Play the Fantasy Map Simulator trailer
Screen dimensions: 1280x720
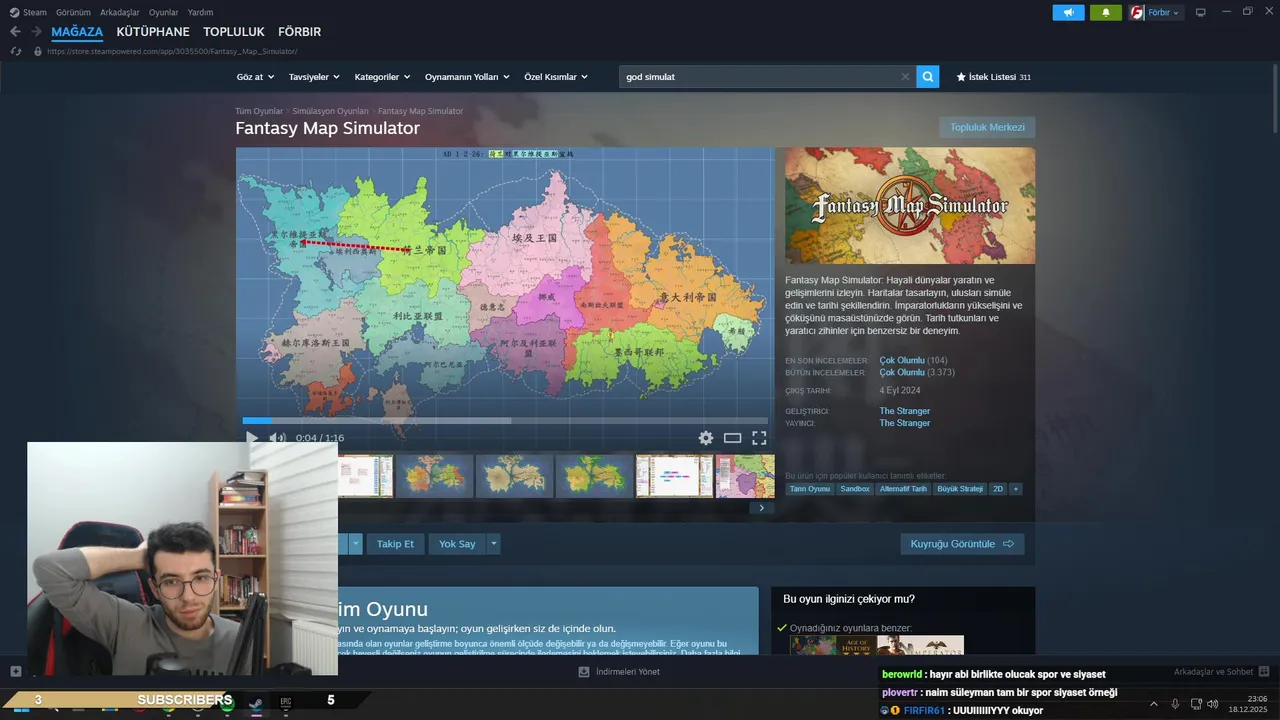(x=252, y=438)
